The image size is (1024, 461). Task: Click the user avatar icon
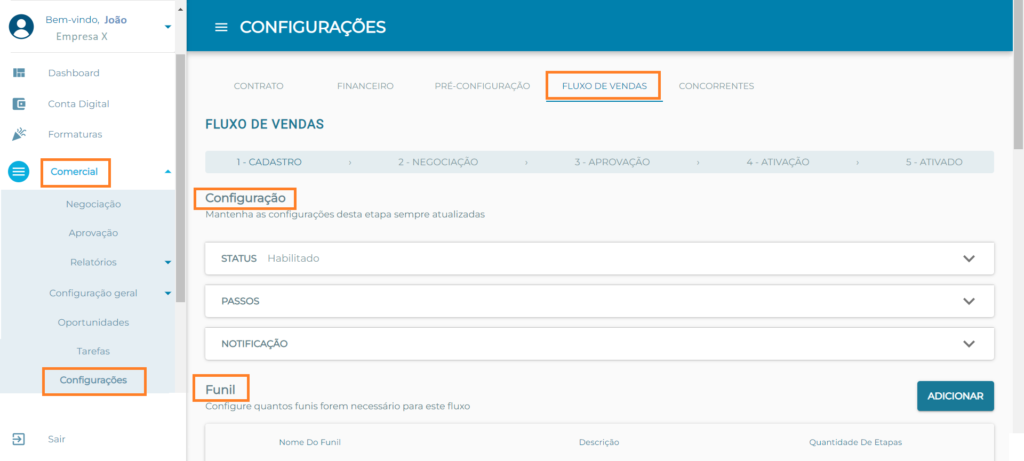21,27
